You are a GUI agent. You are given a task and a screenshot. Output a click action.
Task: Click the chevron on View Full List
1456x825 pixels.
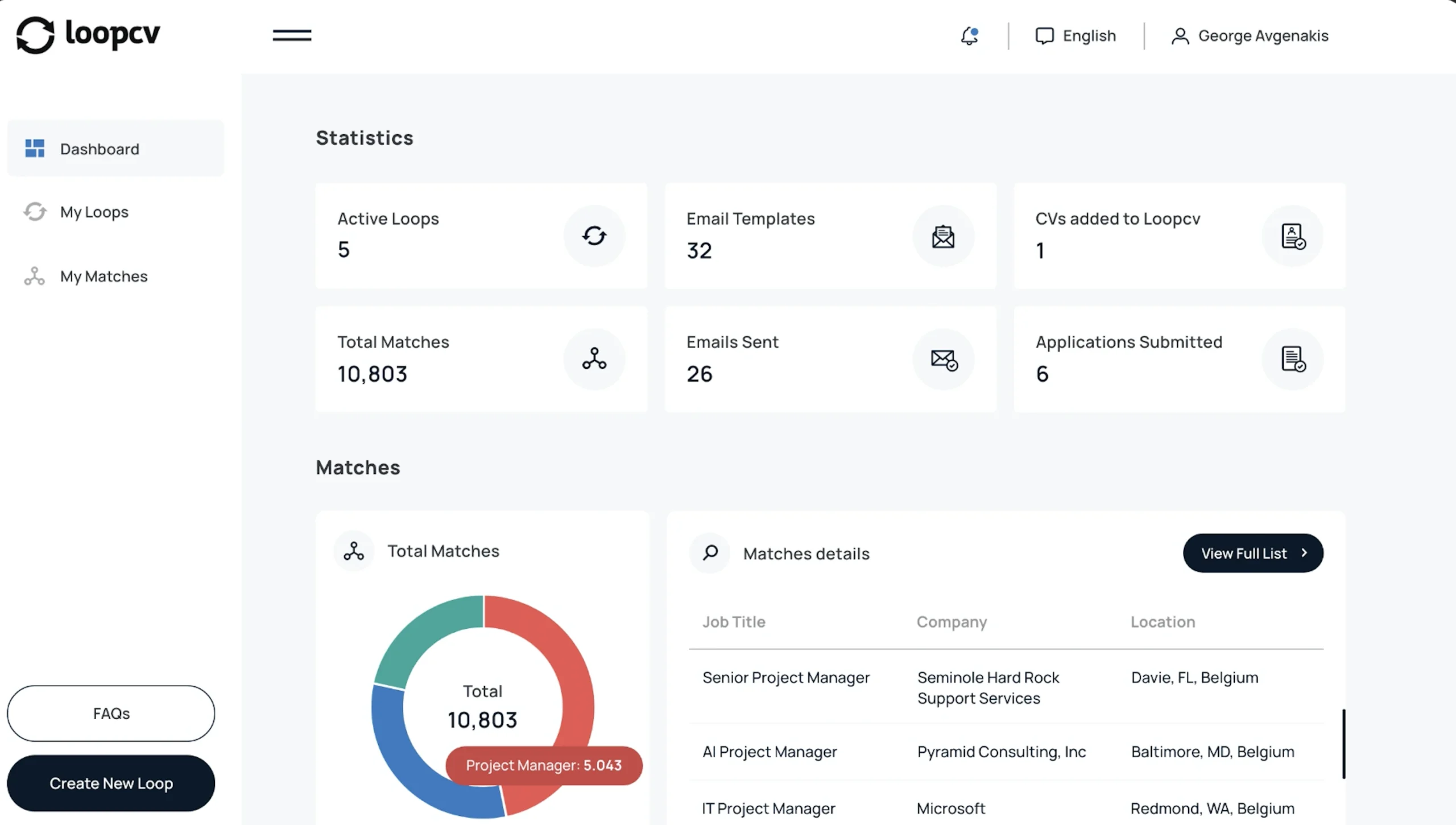[1304, 552]
